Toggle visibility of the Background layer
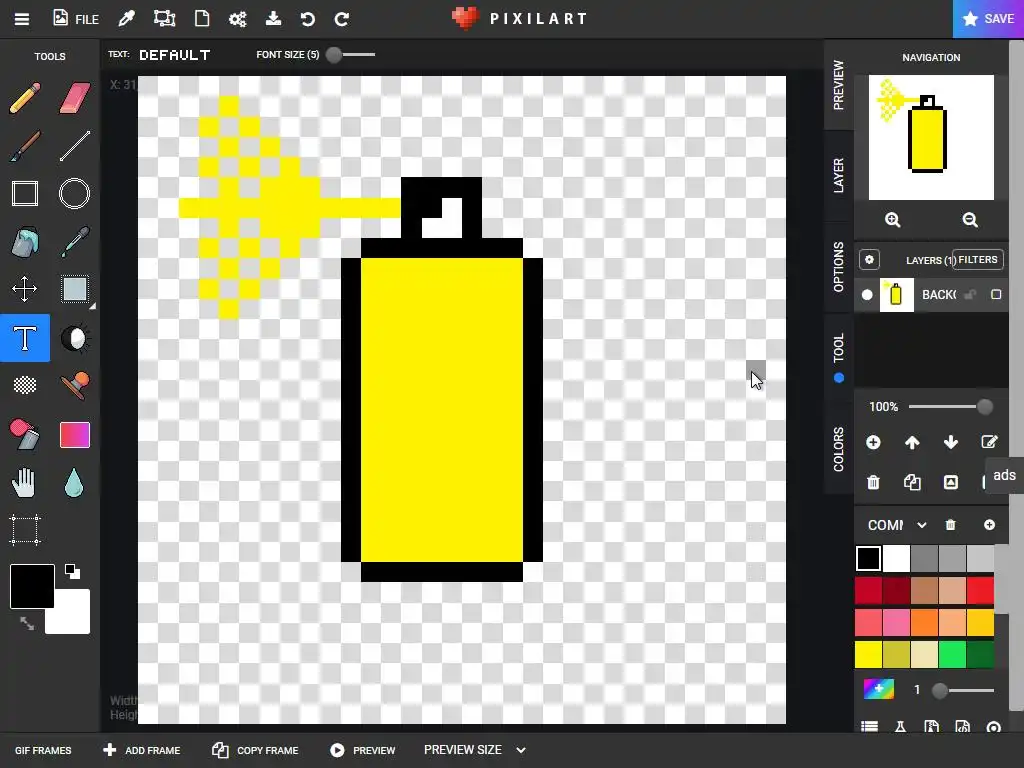 (867, 295)
